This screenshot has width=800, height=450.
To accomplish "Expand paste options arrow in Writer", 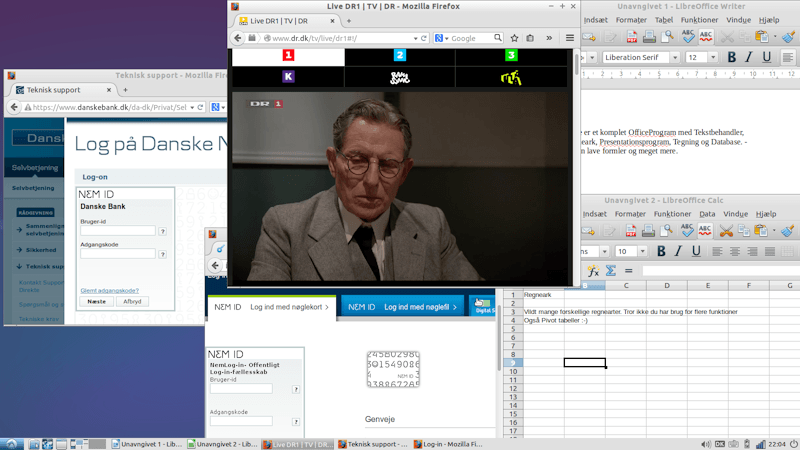I will coord(775,37).
